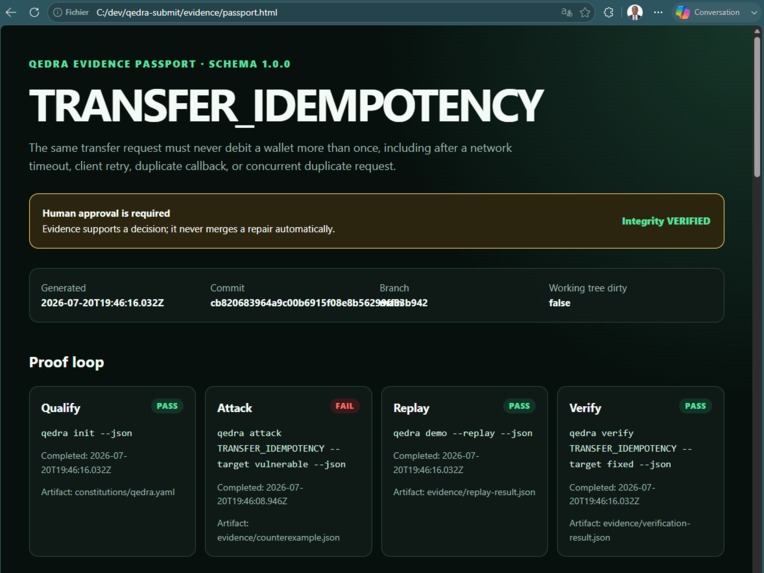Select the qedra attack command text
The height and width of the screenshot is (573, 764).
click(281, 448)
